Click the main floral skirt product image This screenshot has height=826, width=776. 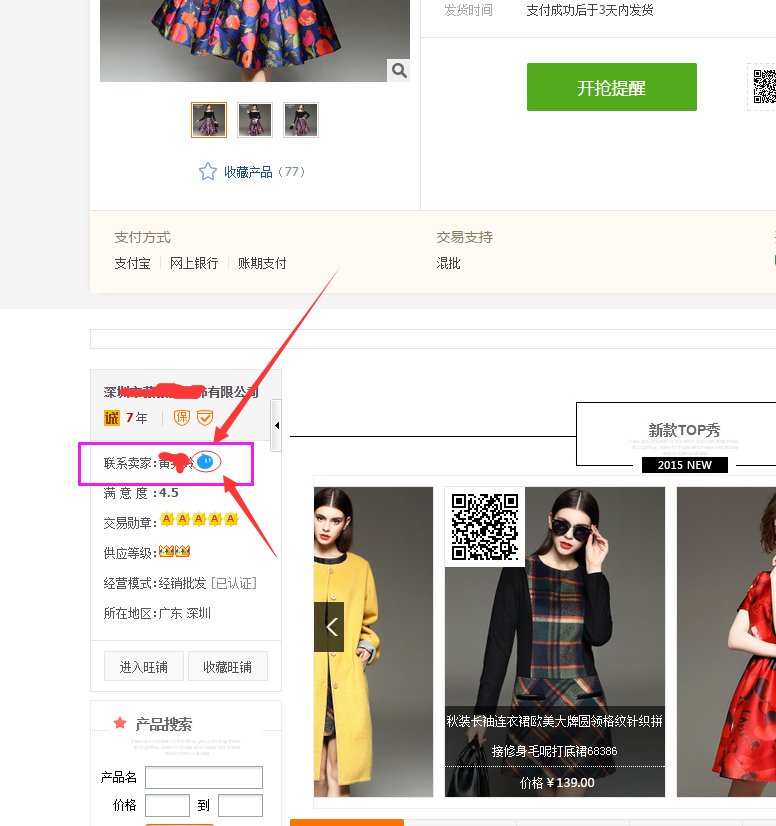point(255,41)
